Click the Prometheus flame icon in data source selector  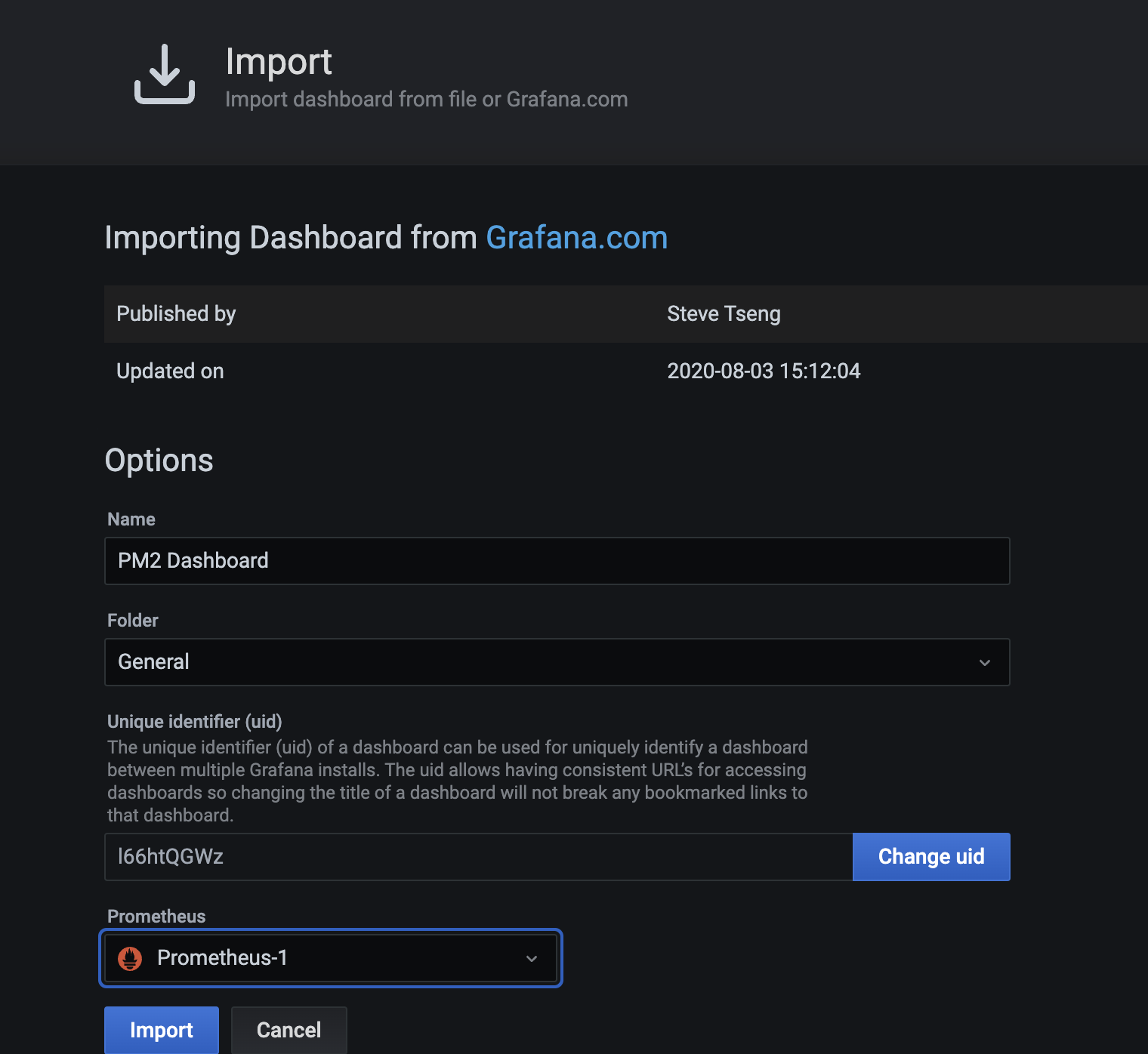130,958
